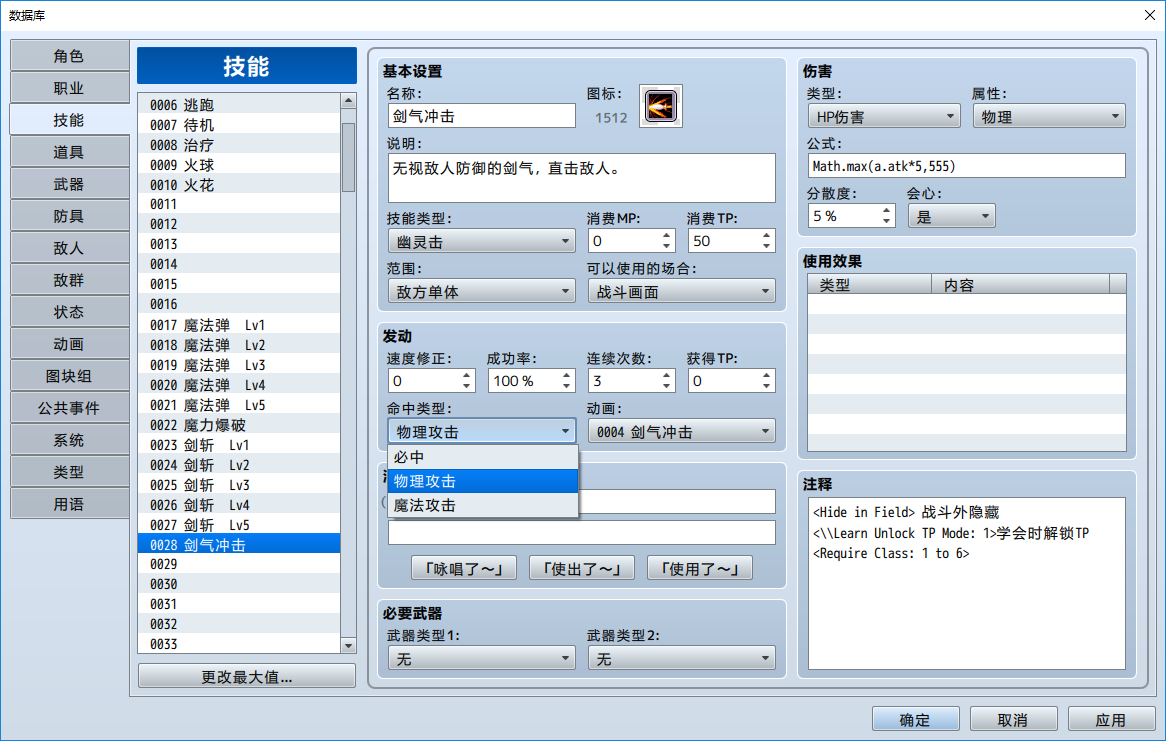Image resolution: width=1166 pixels, height=741 pixels.
Task: Choose 物理攻击 in the hit type list
Action: click(x=483, y=481)
